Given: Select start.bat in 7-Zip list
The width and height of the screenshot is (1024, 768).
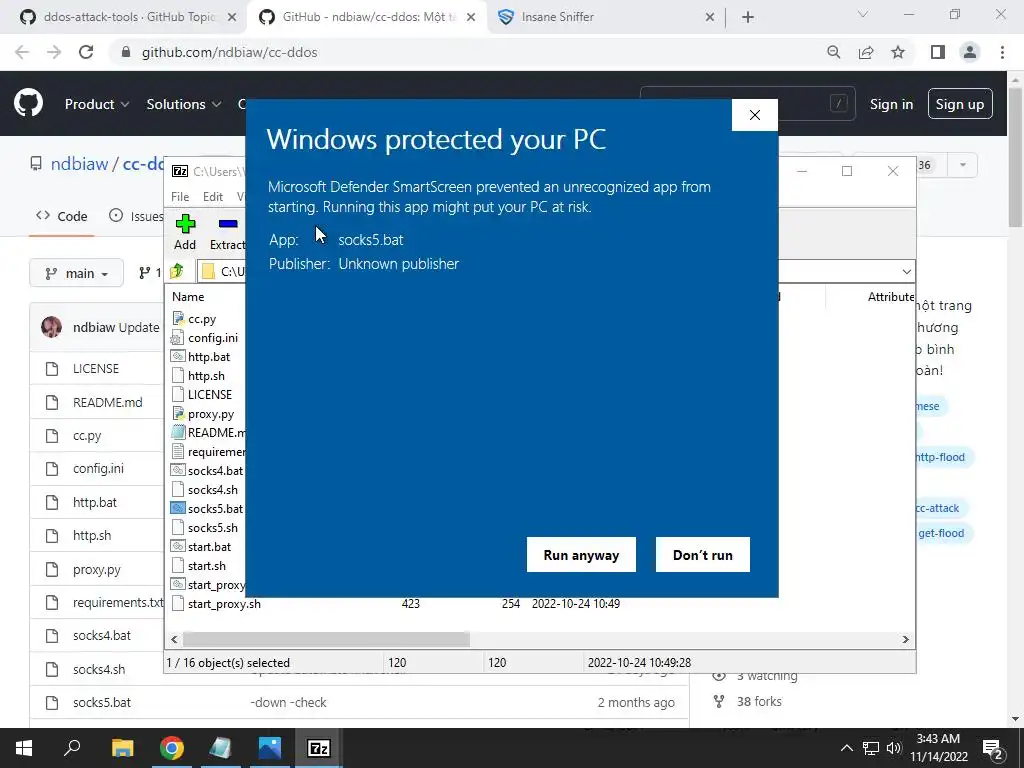Looking at the screenshot, I should (x=209, y=546).
